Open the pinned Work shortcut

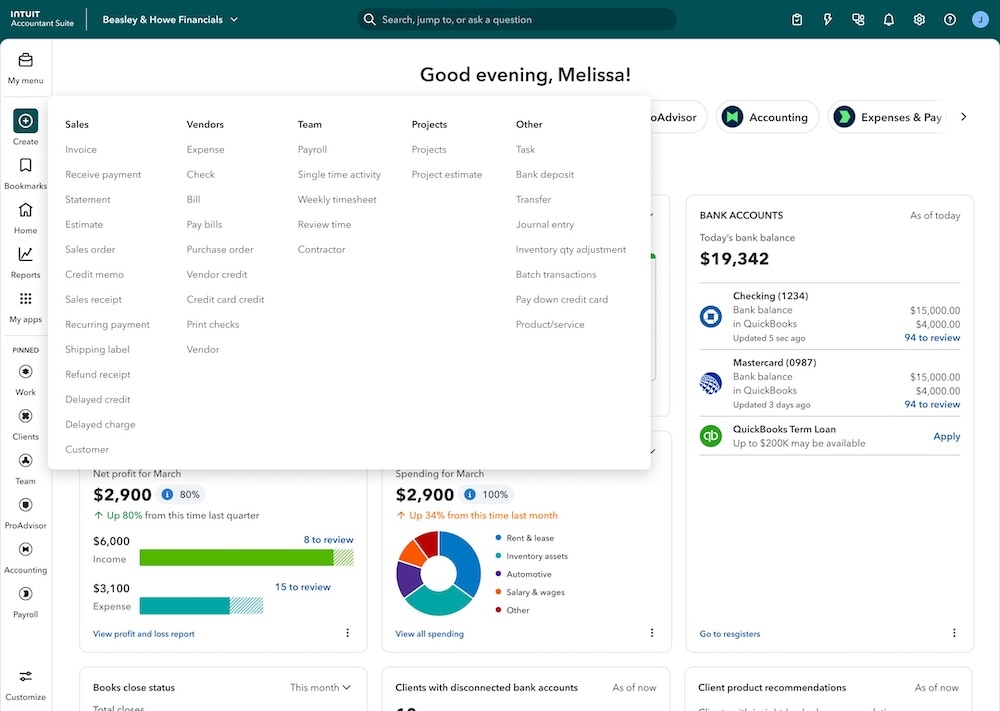[x=25, y=377]
